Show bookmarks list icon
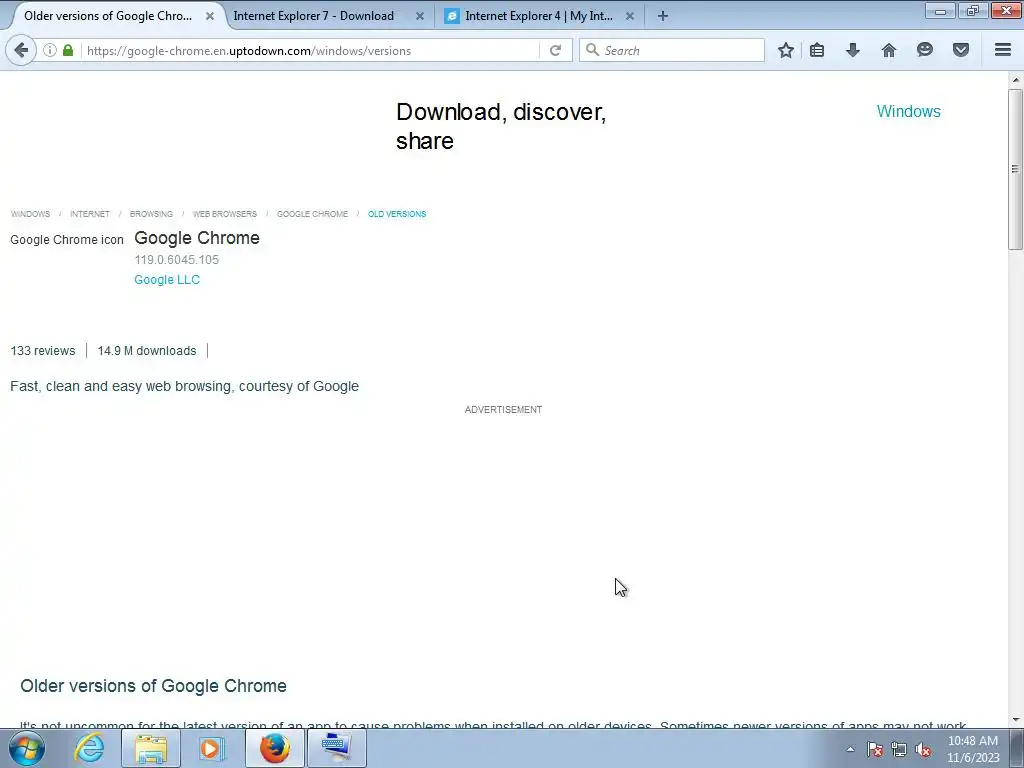1024x768 pixels. [817, 50]
